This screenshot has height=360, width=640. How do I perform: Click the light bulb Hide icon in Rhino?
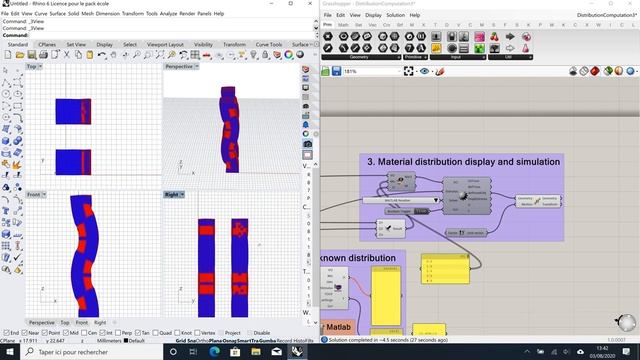[x=253, y=55]
